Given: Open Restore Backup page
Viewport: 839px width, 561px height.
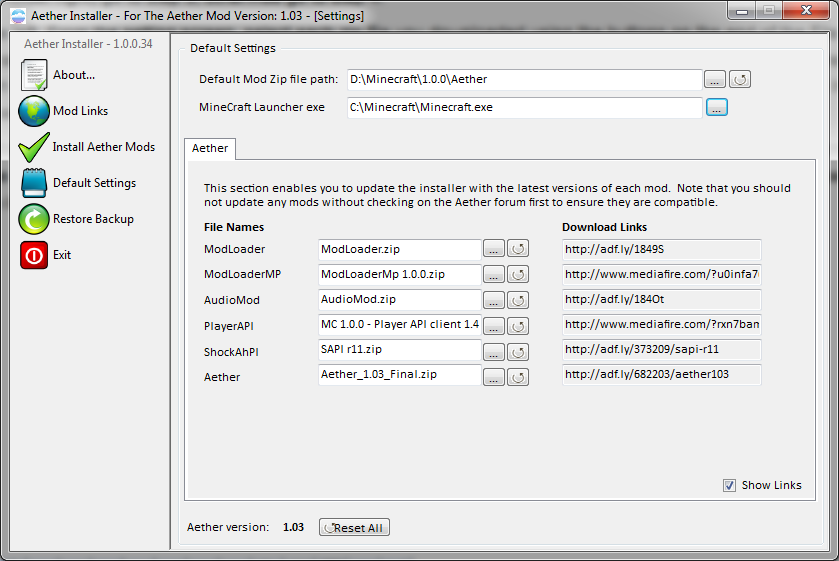Looking at the screenshot, I should tap(93, 219).
